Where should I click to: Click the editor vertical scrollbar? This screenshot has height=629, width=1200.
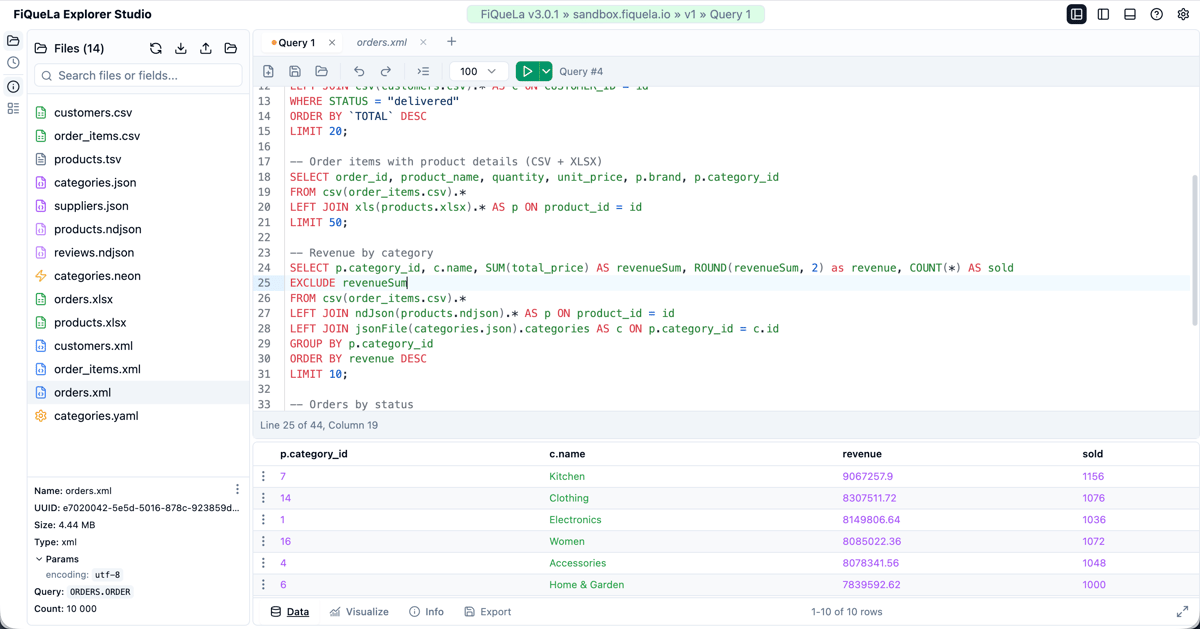click(x=1195, y=250)
